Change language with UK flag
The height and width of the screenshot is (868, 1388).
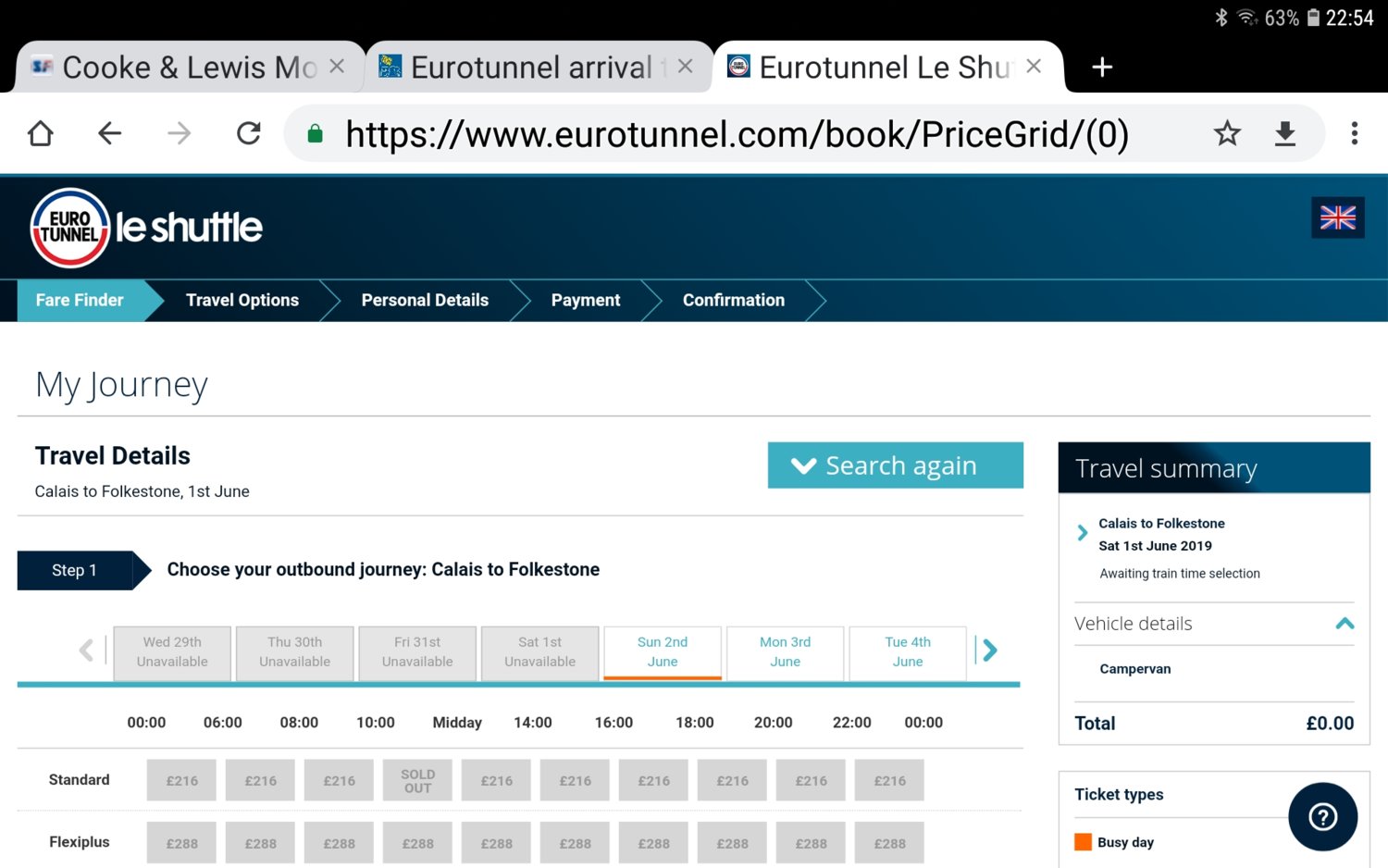(x=1338, y=217)
